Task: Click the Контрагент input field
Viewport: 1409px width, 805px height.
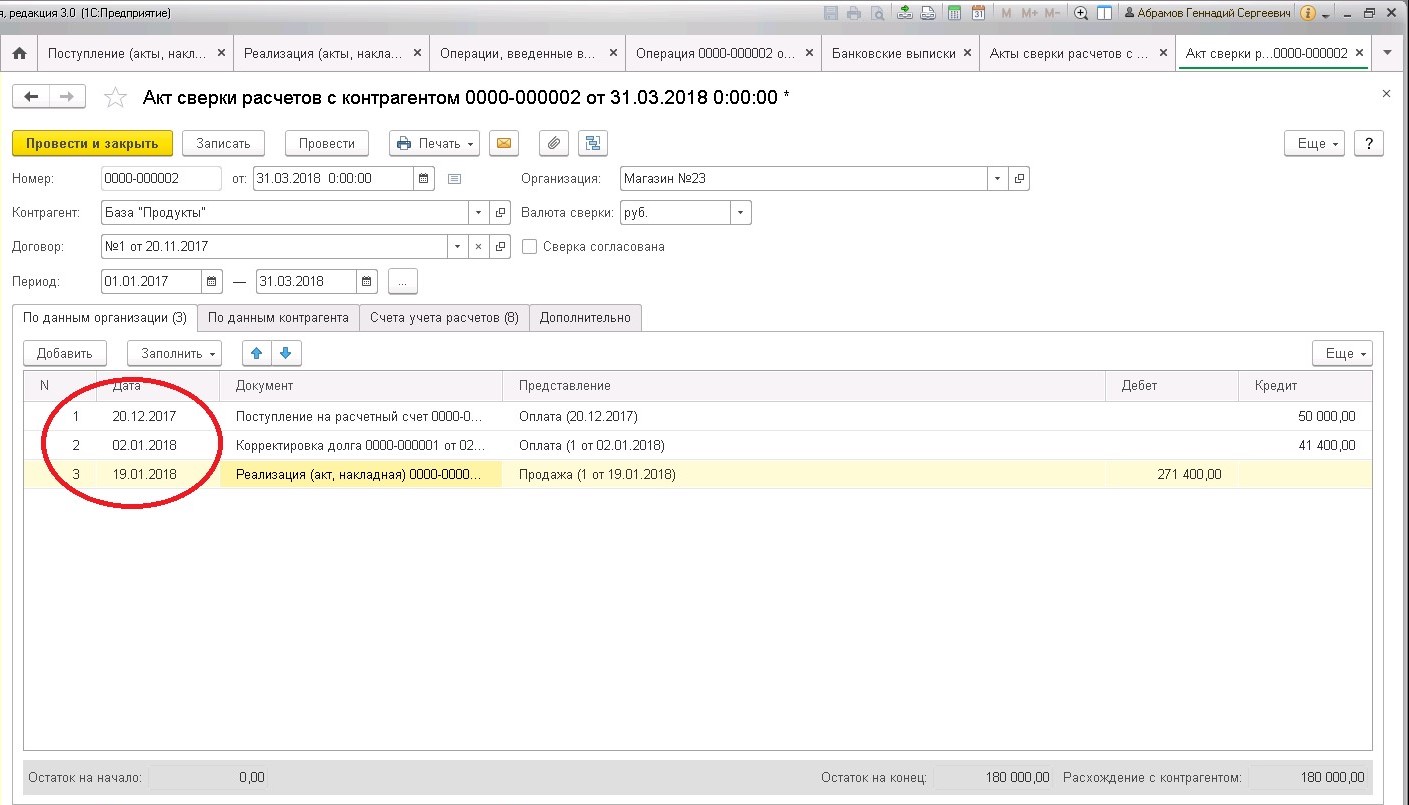Action: pos(284,213)
